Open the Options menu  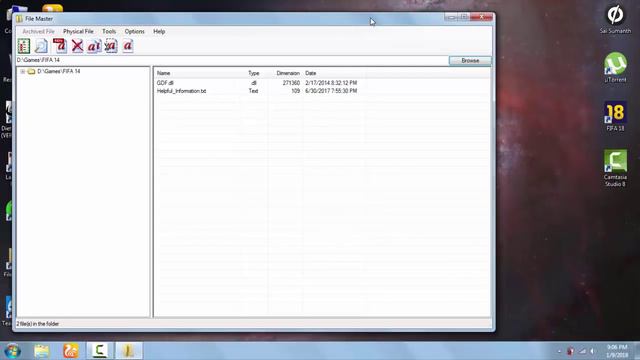tap(134, 31)
